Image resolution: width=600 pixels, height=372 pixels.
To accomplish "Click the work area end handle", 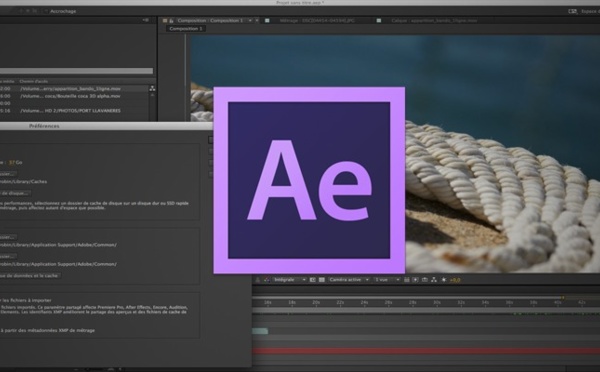I will click(x=563, y=297).
